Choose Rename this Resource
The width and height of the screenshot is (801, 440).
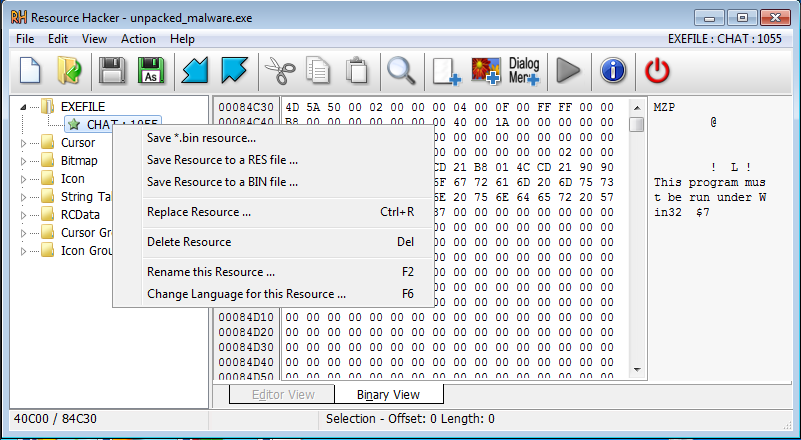[x=273, y=272]
